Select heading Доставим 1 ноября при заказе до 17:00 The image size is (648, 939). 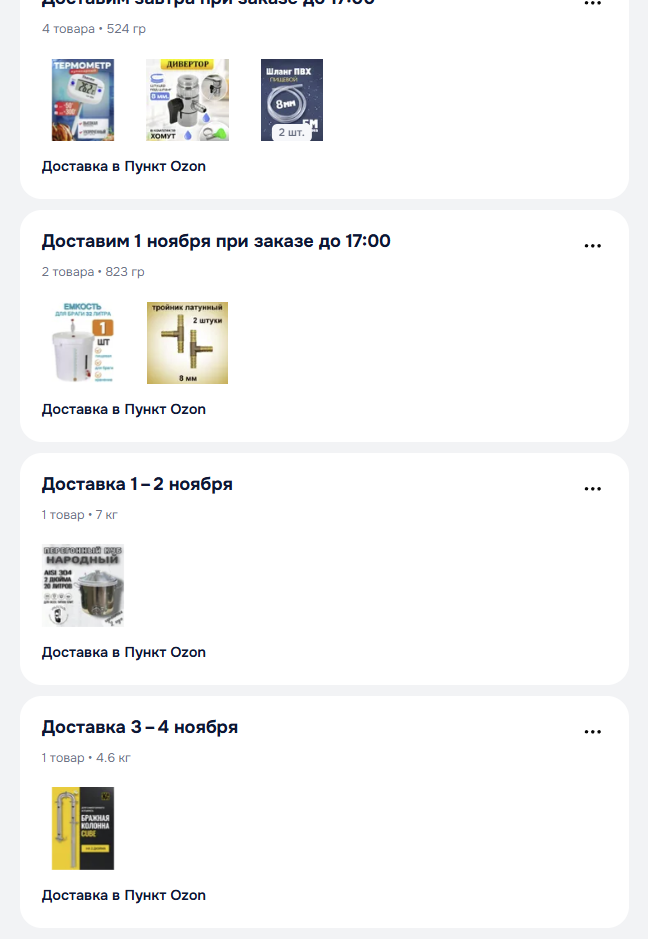[x=216, y=241]
